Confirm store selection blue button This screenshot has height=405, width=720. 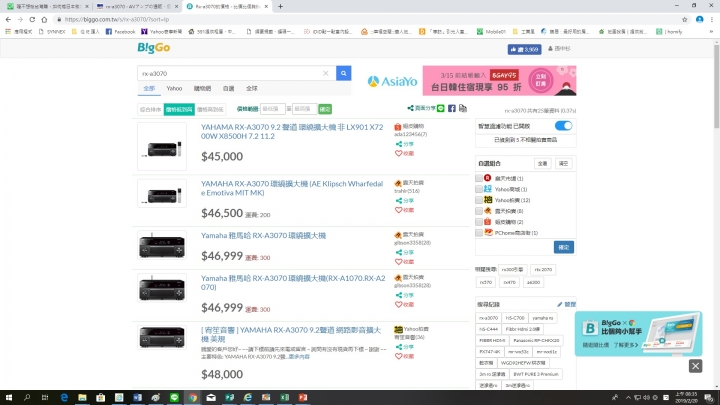click(x=563, y=248)
